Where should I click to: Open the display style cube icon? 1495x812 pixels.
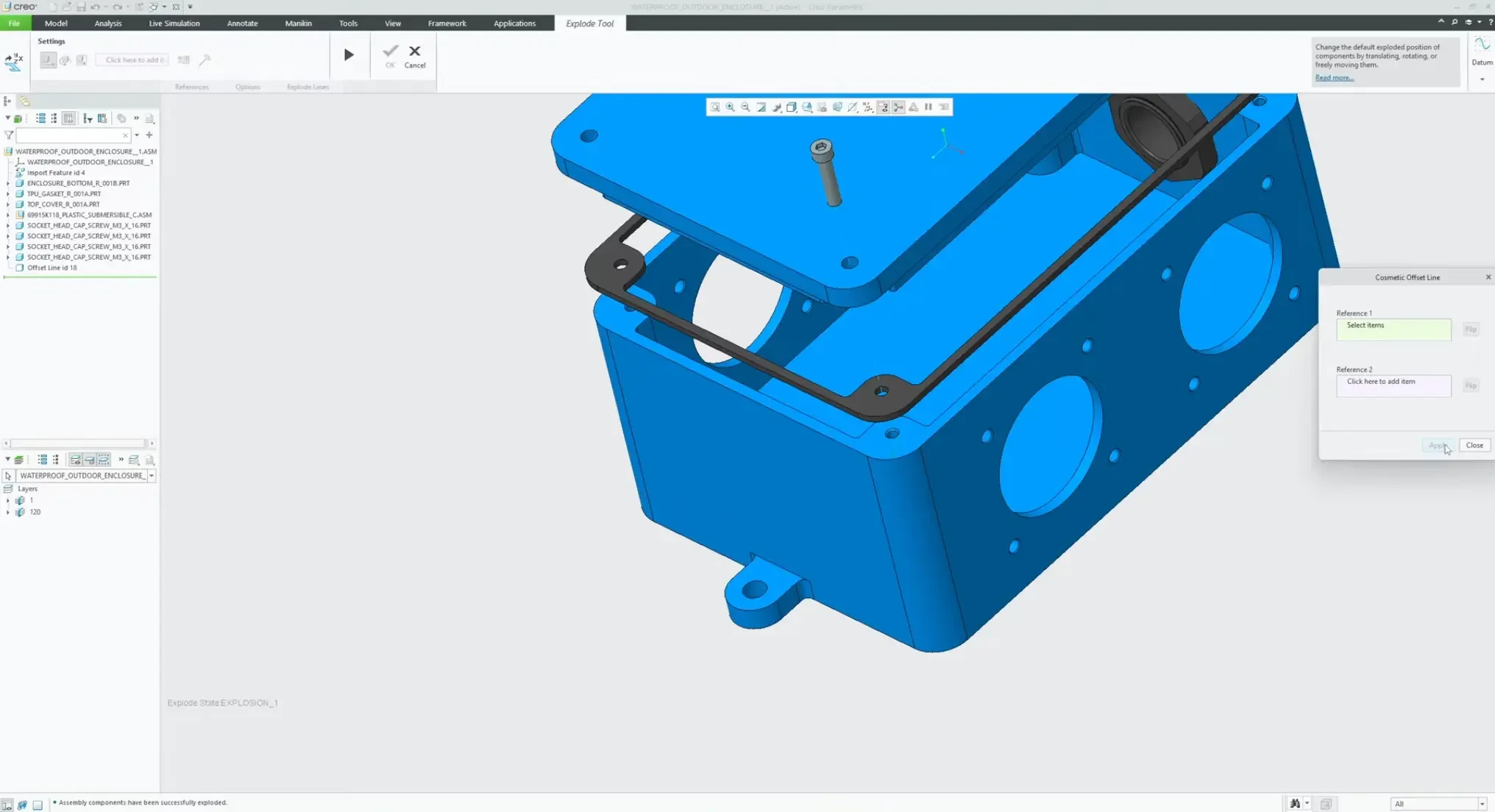point(792,107)
